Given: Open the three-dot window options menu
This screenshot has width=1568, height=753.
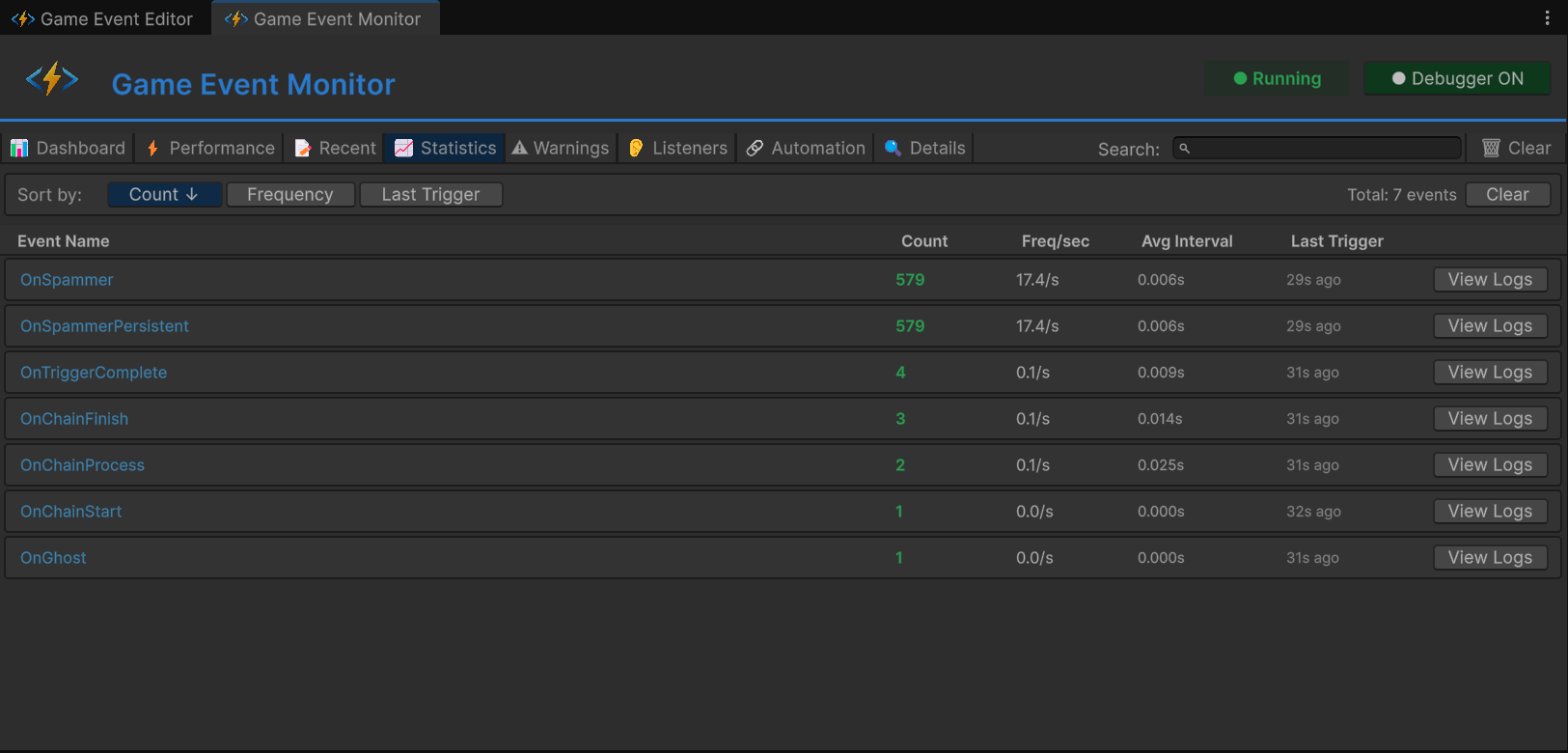Looking at the screenshot, I should pos(1547,18).
